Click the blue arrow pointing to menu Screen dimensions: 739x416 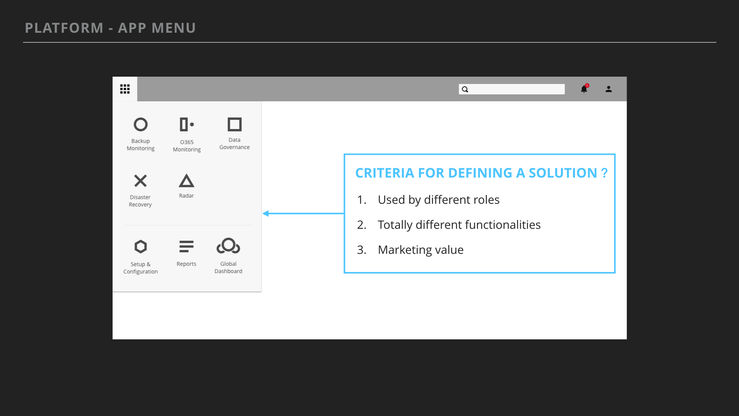303,213
